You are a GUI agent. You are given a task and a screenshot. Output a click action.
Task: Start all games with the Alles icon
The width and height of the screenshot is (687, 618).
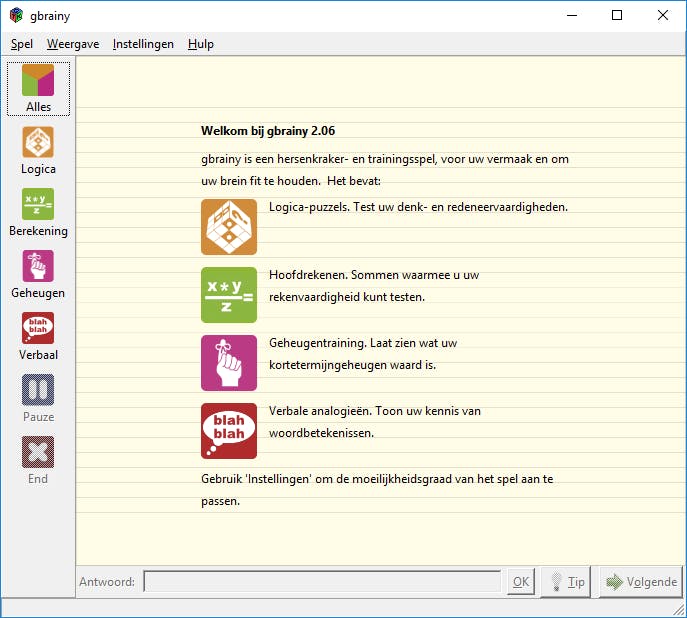(x=38, y=89)
